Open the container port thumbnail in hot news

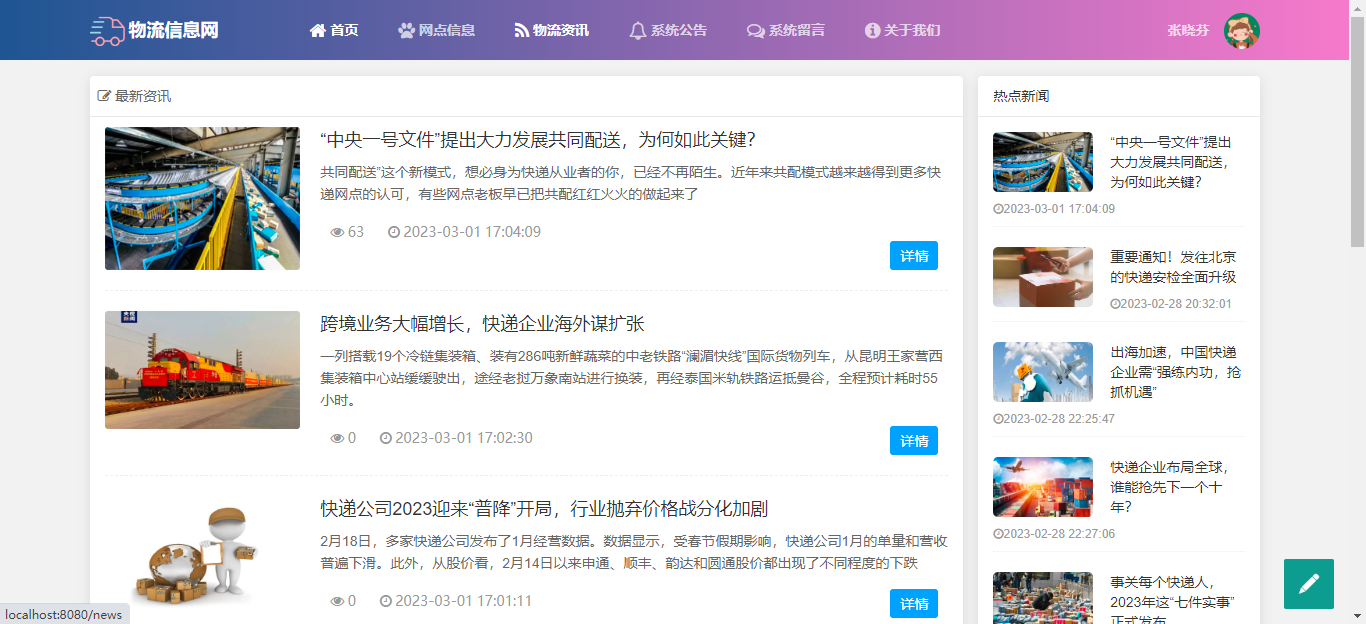coord(1043,487)
